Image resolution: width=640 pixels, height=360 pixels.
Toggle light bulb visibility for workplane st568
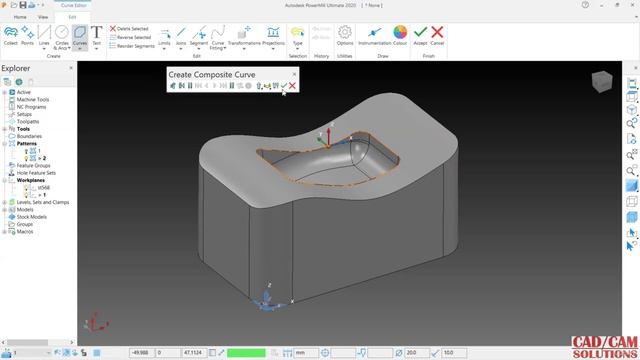coord(26,188)
